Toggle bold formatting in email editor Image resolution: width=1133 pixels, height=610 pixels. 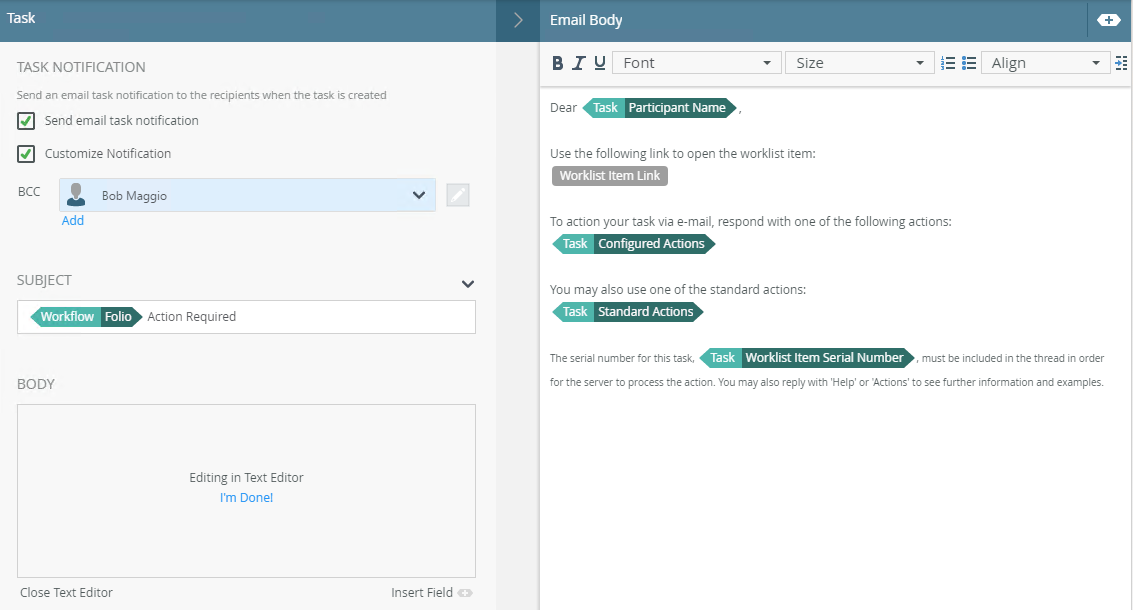(x=558, y=63)
